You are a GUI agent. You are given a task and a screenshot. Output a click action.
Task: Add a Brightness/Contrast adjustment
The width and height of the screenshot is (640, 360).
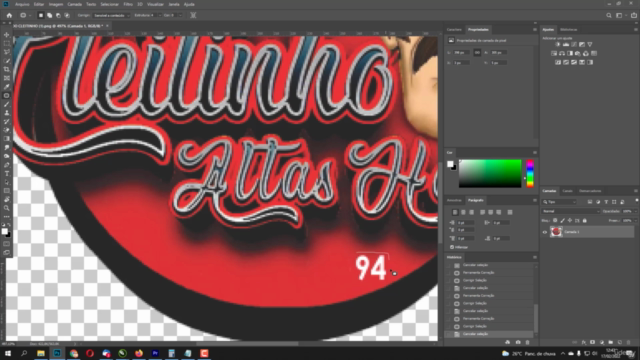pos(558,44)
